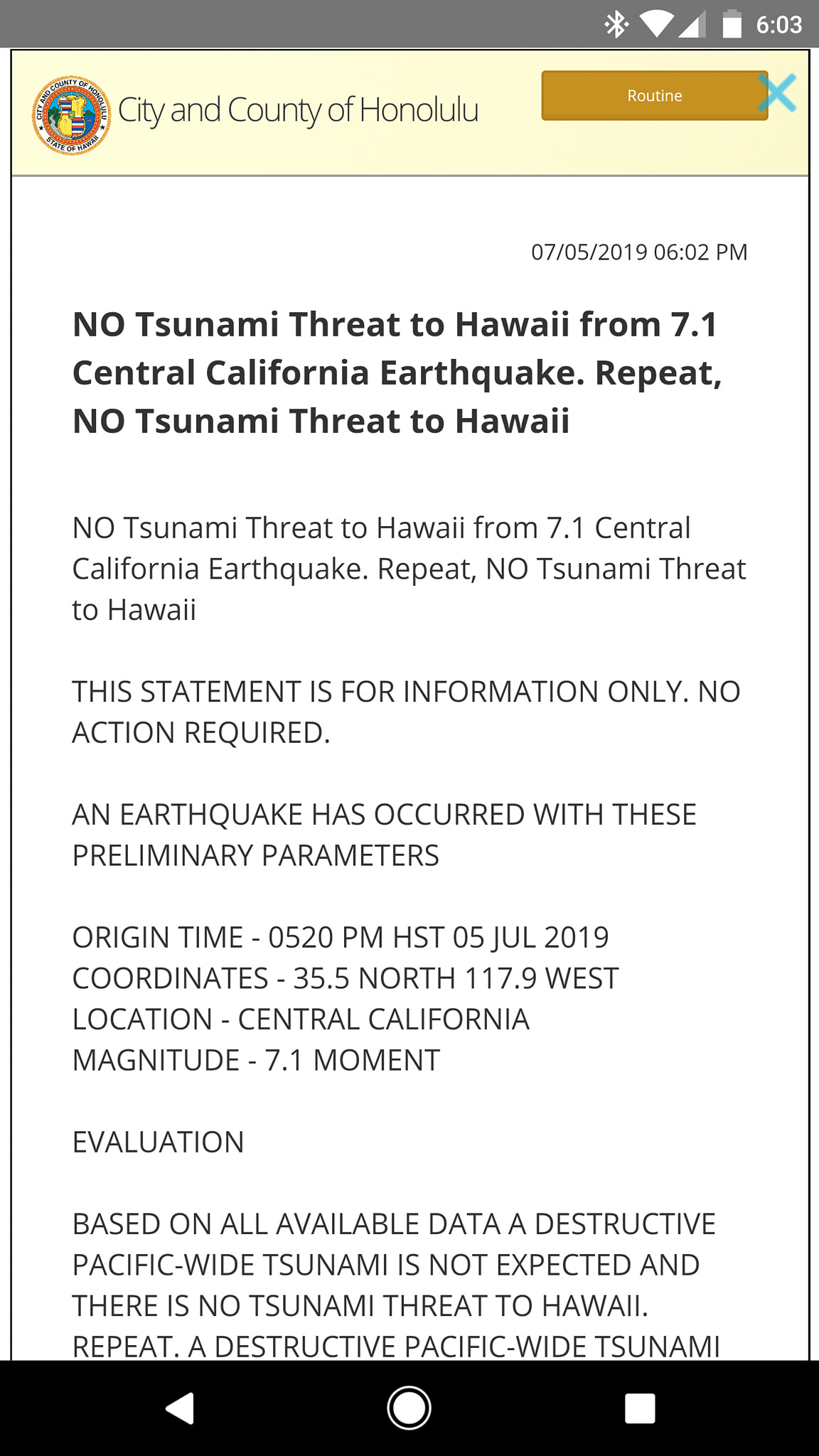Close the alert with the X icon
819x1456 pixels.
coord(776,93)
